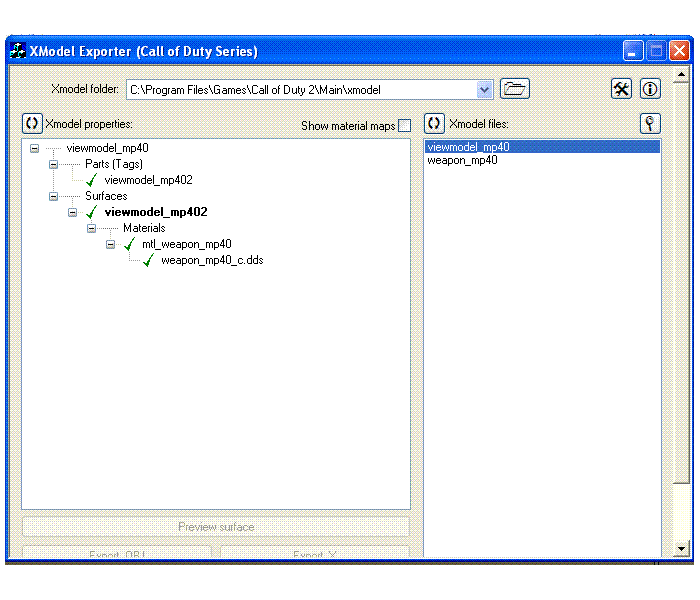Open the browse folder icon beside Xmodel folder
Screen dimensions: 700x600
point(514,88)
